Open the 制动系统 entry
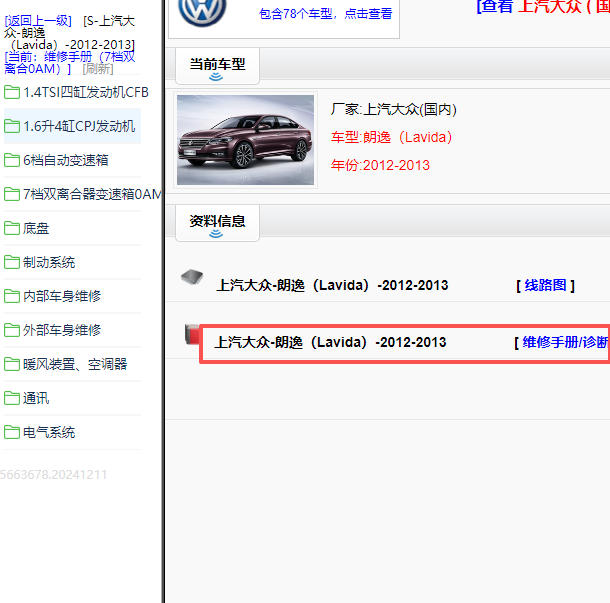The image size is (610, 603). click(49, 262)
